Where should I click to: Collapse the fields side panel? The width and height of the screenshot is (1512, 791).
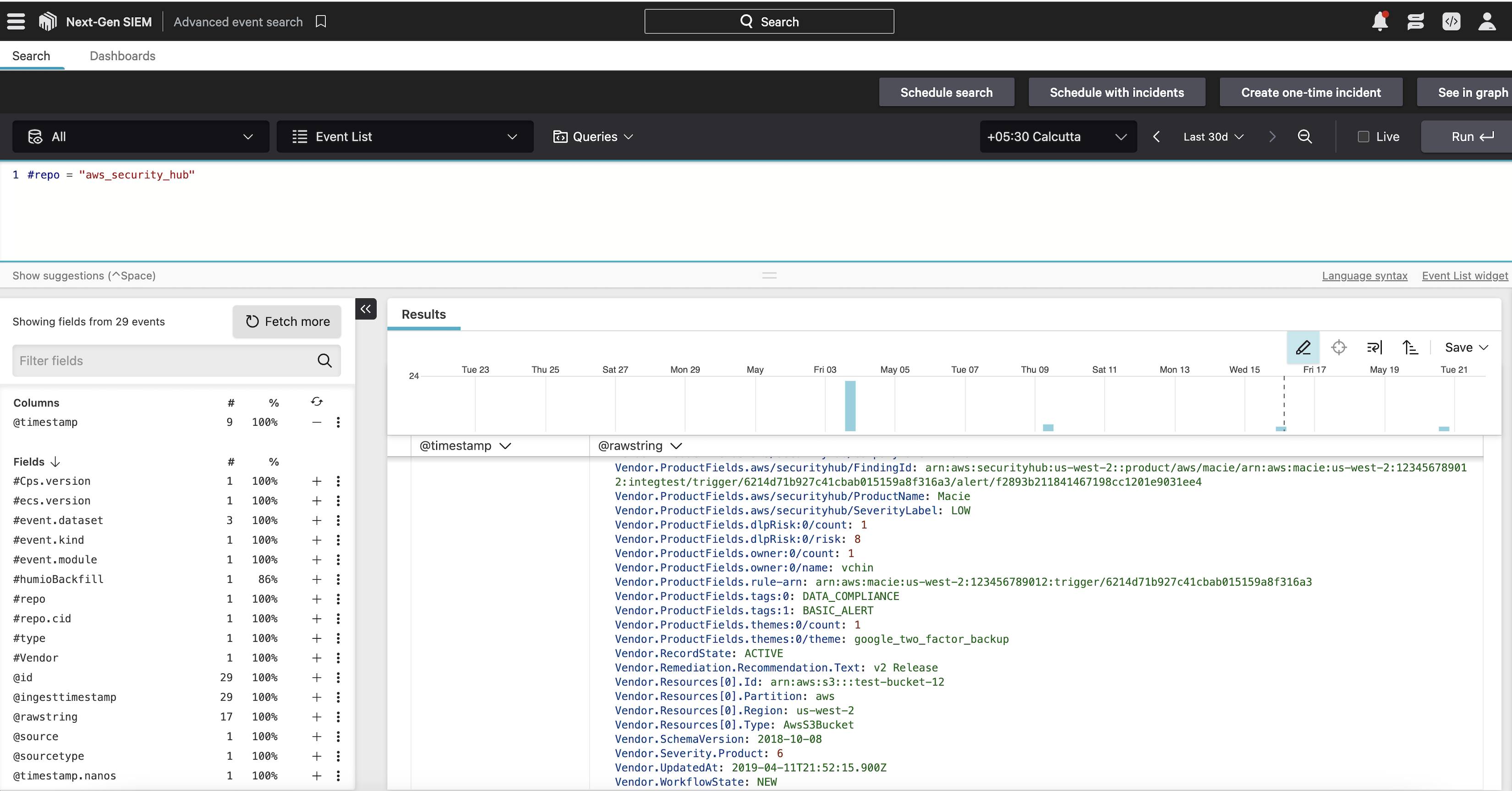coord(366,309)
